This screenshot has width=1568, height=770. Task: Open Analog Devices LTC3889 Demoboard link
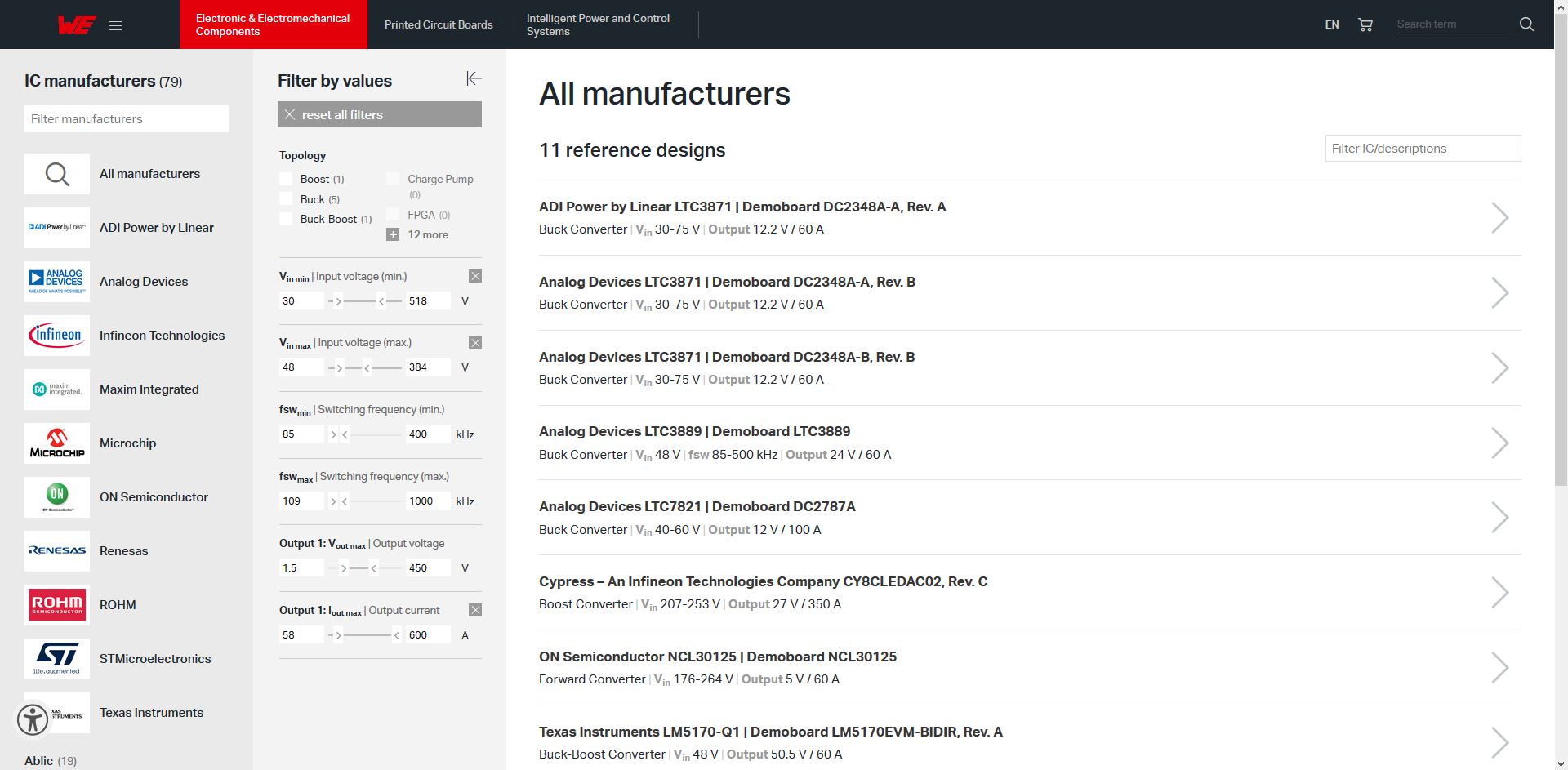tap(694, 431)
